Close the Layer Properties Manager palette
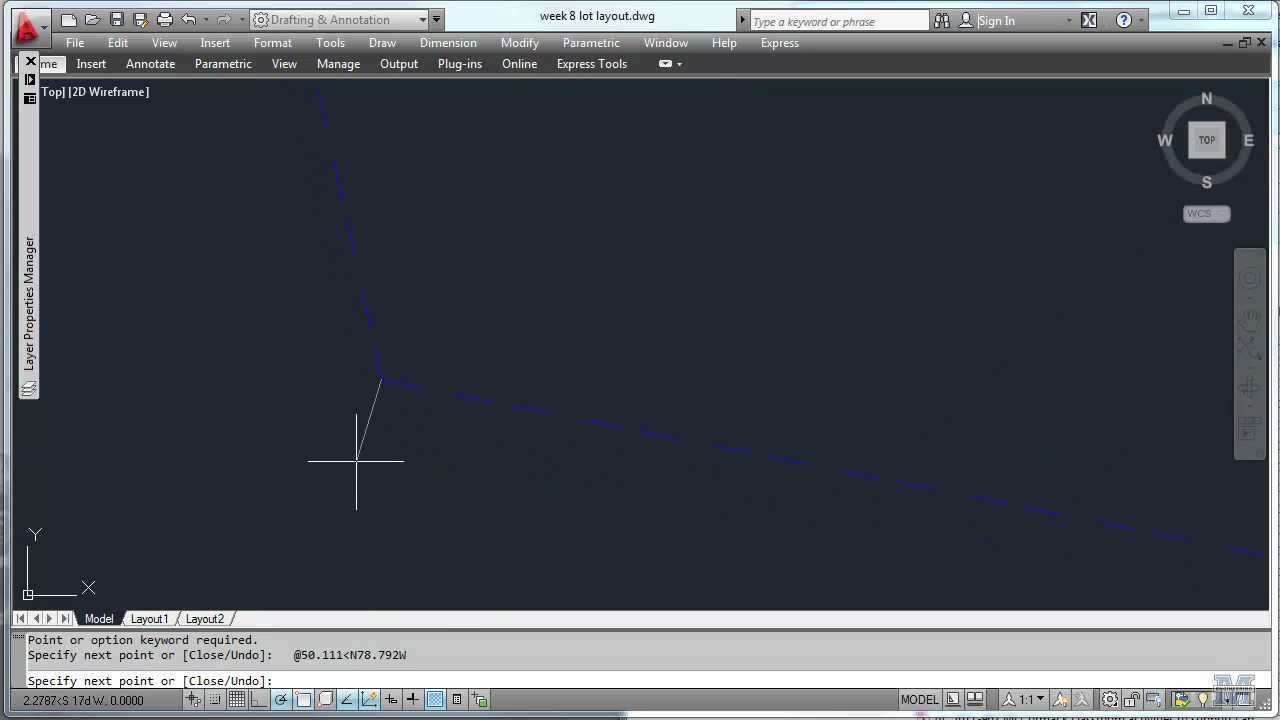 (30, 61)
